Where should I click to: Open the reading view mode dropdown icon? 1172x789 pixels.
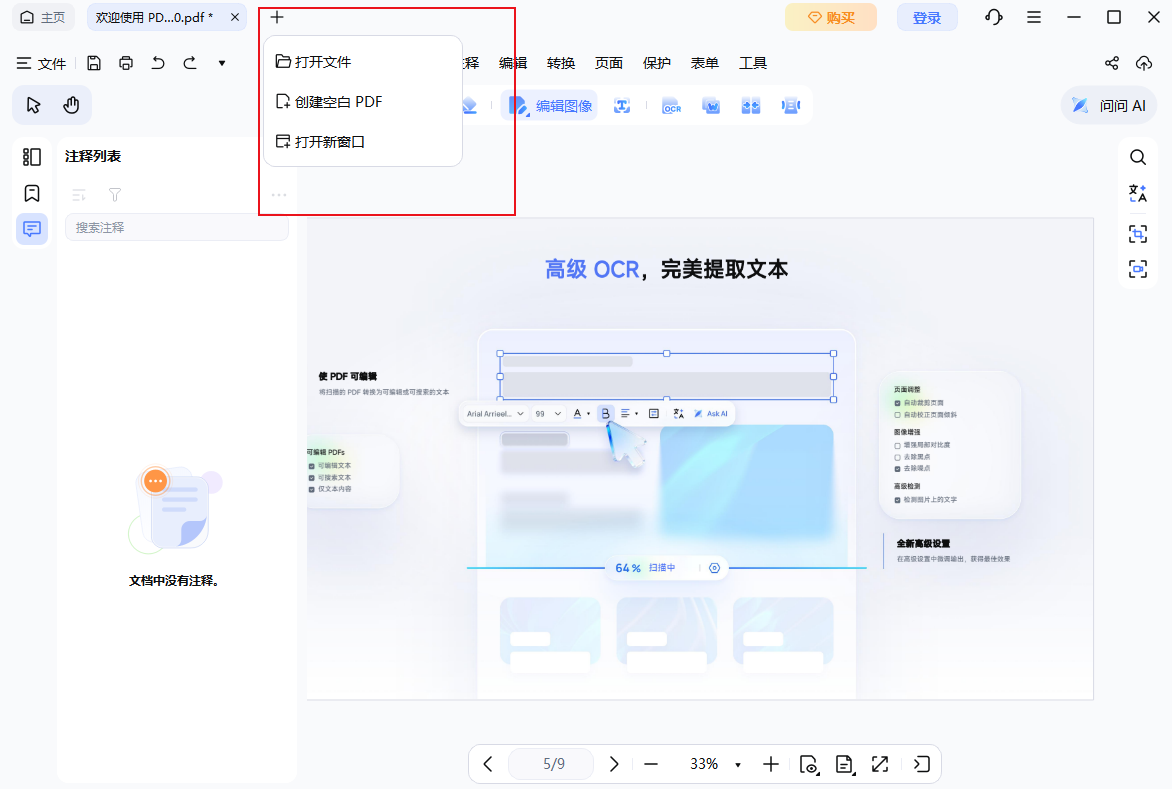[x=809, y=764]
